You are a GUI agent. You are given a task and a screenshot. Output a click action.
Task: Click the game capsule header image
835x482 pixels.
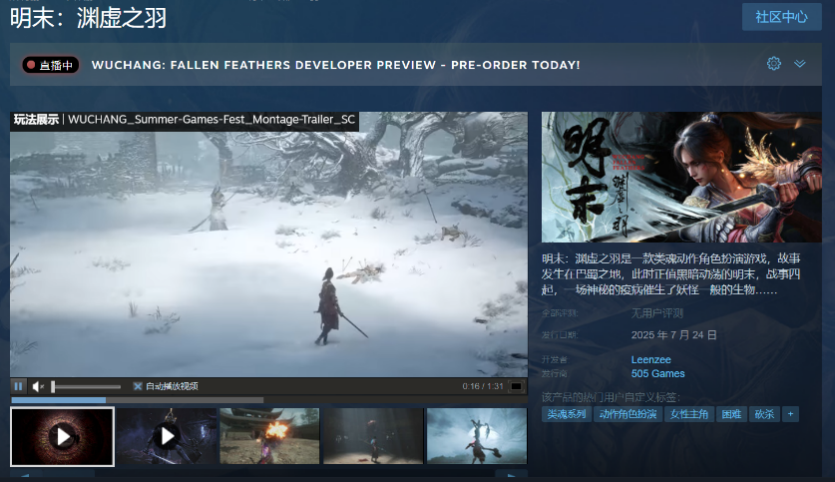(x=681, y=177)
